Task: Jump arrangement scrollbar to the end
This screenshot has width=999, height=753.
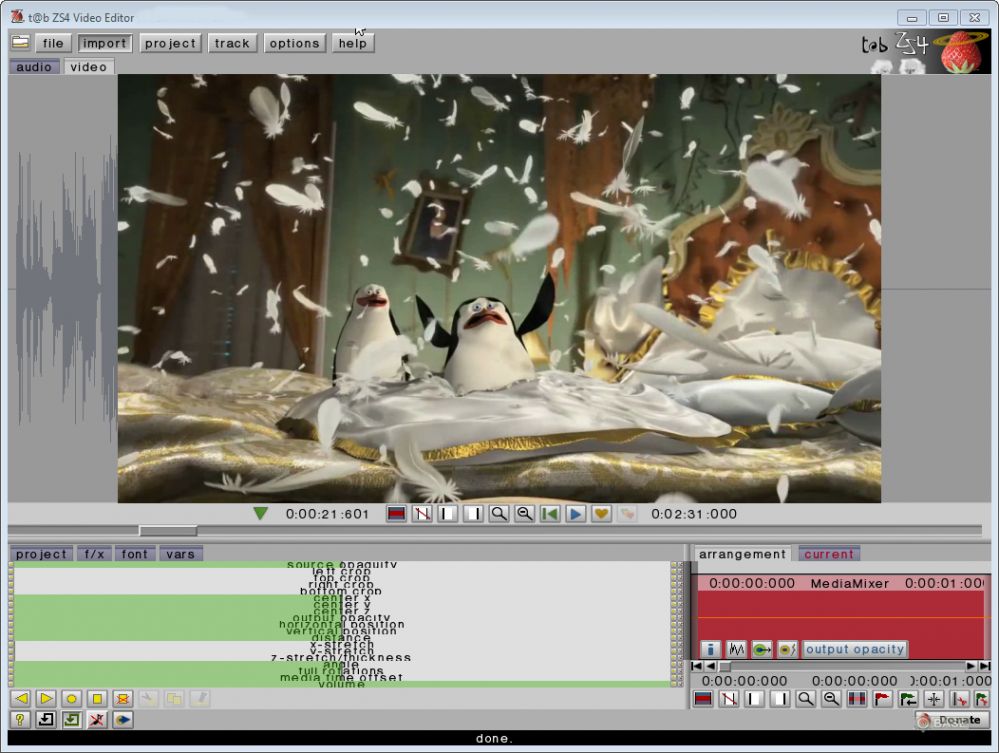Action: pos(984,666)
